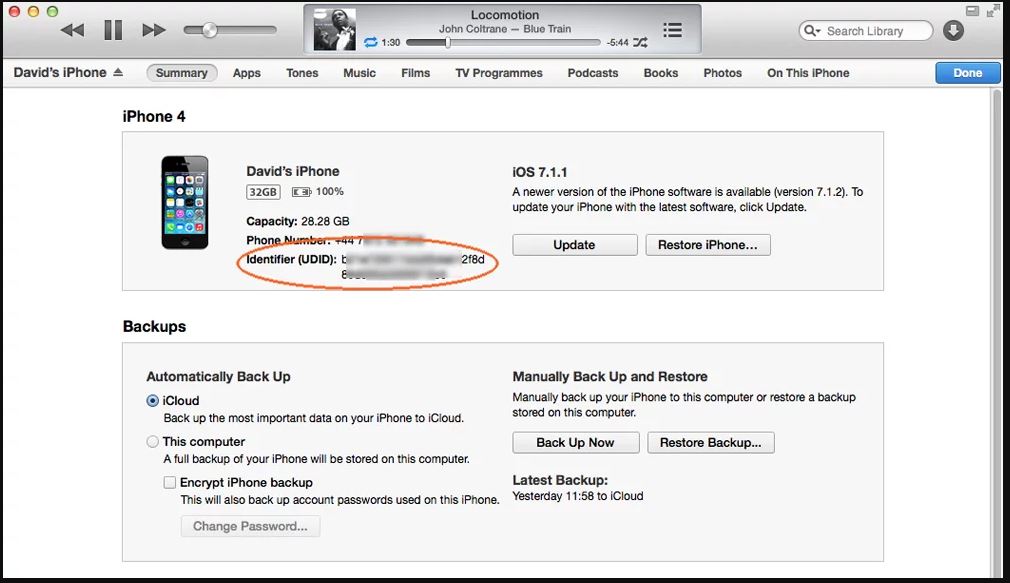The height and width of the screenshot is (583, 1010).
Task: Open the Summary tab
Action: pyautogui.click(x=182, y=73)
